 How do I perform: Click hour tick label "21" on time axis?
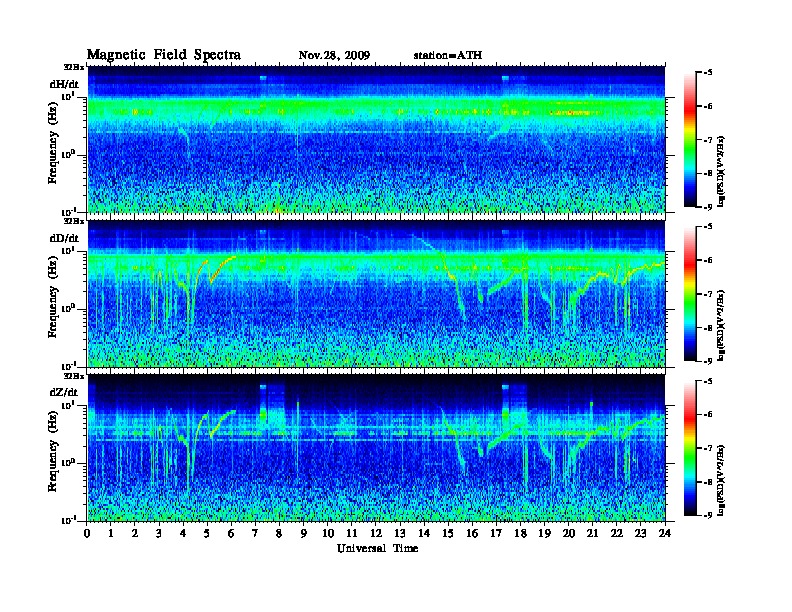592,533
